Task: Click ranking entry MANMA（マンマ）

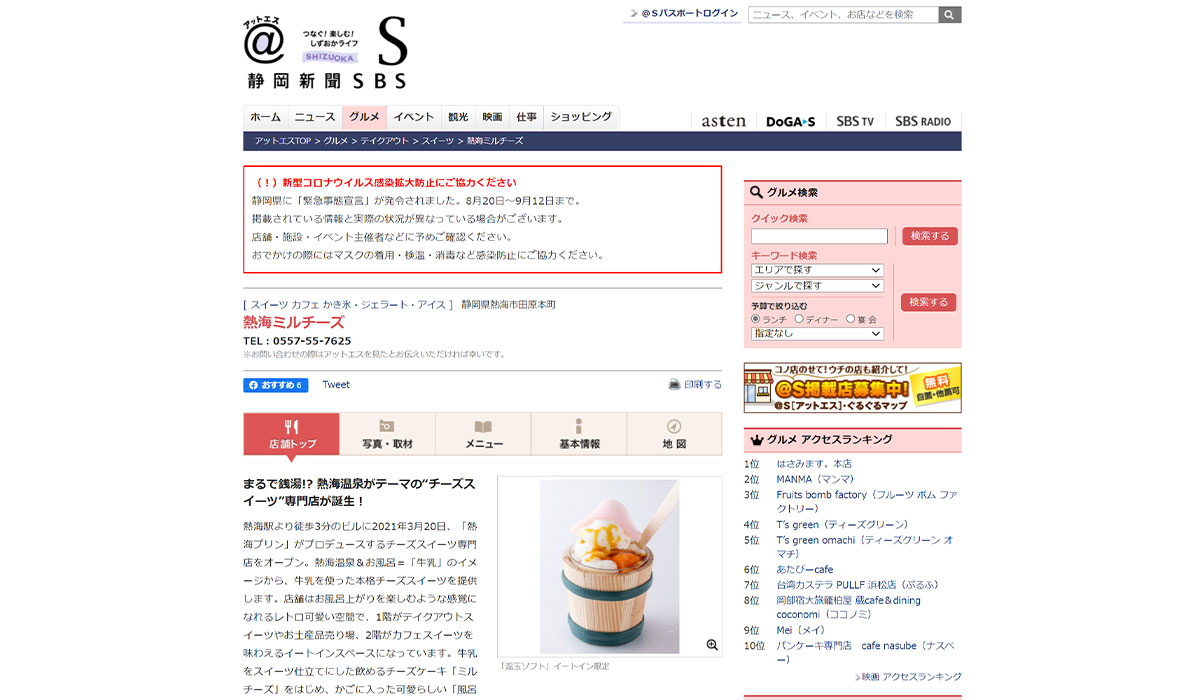Action: click(x=815, y=479)
